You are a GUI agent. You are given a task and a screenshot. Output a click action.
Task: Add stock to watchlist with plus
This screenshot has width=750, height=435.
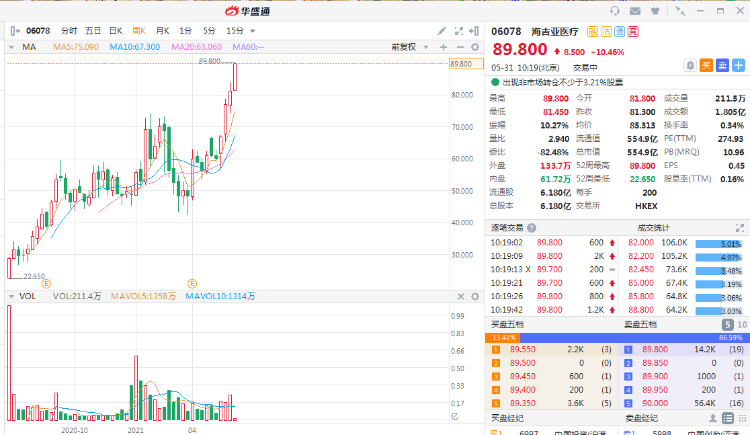[x=739, y=66]
